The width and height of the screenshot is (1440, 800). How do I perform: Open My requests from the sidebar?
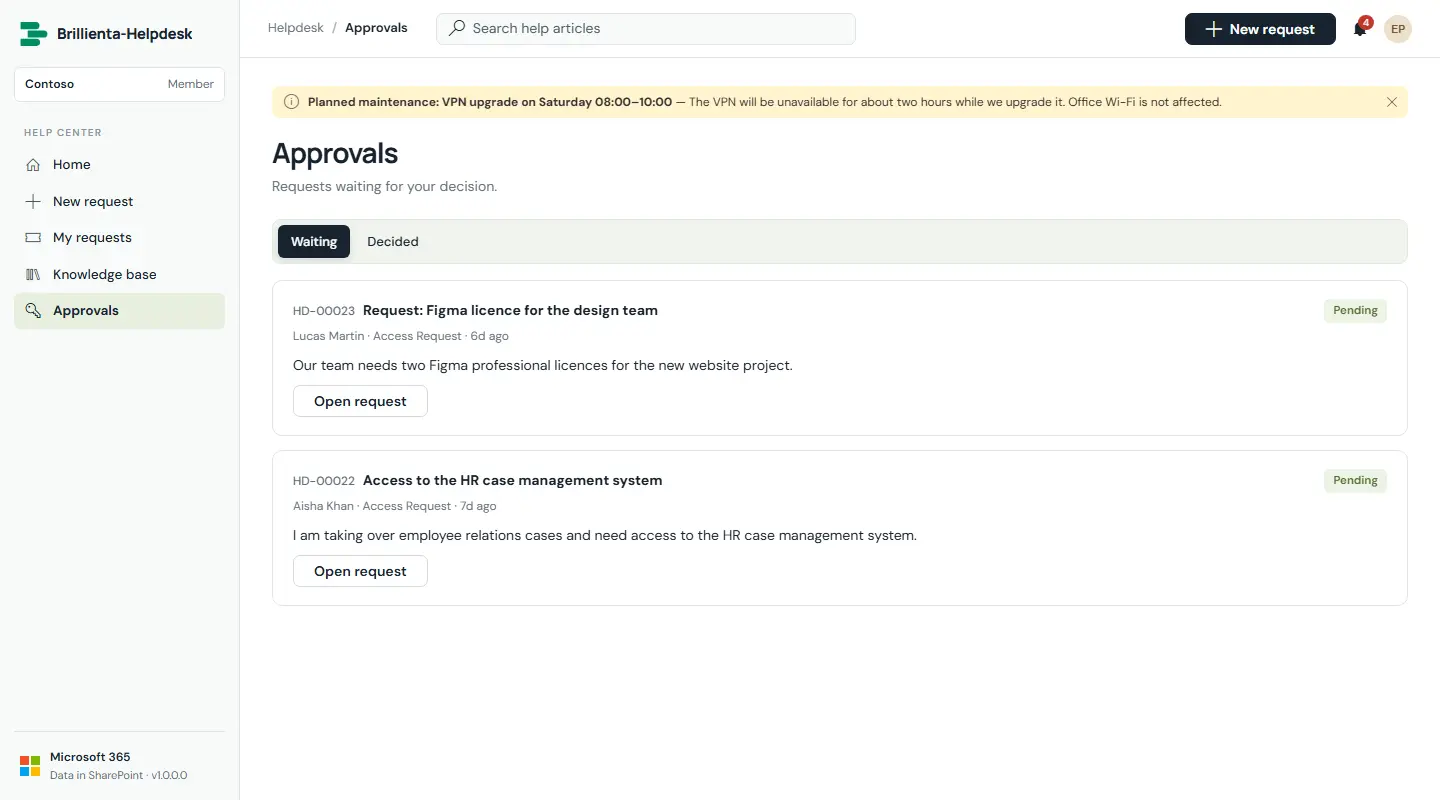[119, 238]
